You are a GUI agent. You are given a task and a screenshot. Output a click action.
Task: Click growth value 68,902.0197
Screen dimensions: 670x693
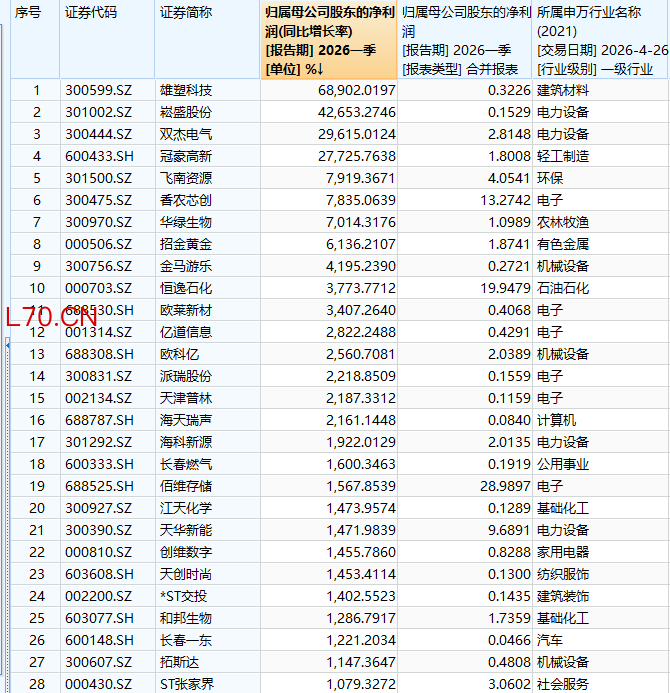[x=357, y=91]
